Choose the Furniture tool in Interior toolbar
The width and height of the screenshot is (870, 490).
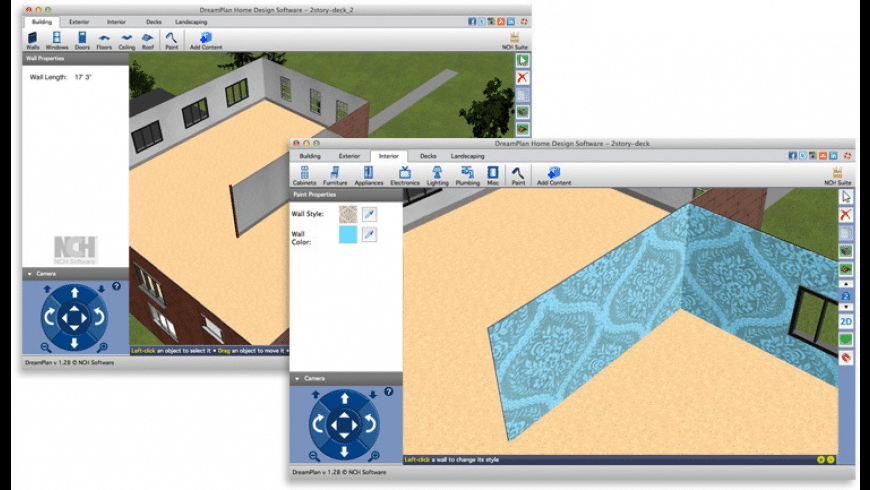tap(335, 175)
